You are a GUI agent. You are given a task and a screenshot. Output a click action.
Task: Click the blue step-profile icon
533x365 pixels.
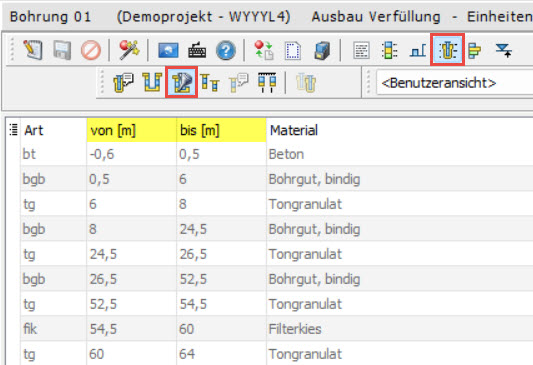click(418, 51)
